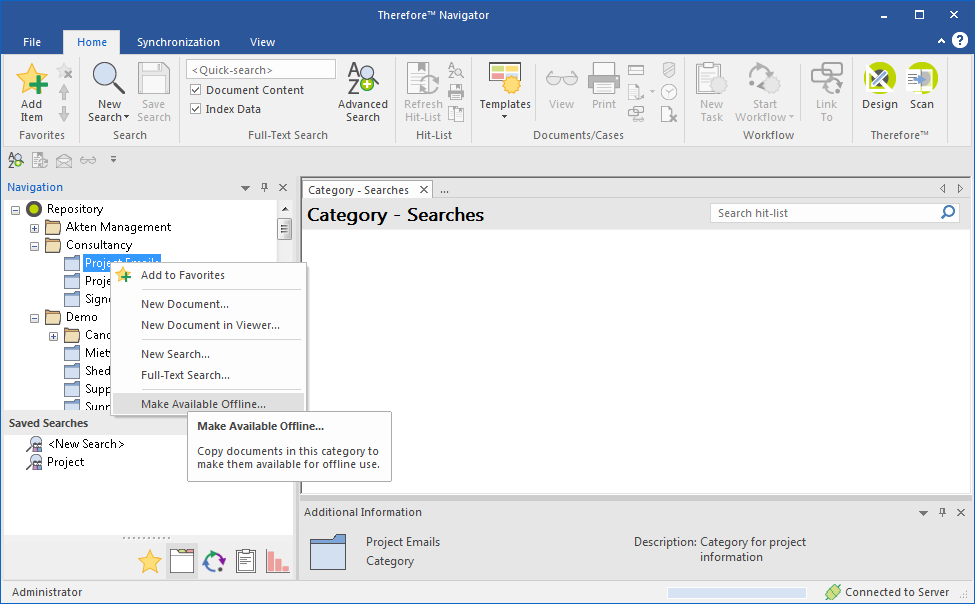Open the New Search dropdown arrow
This screenshot has height=605, width=976.
[126, 118]
